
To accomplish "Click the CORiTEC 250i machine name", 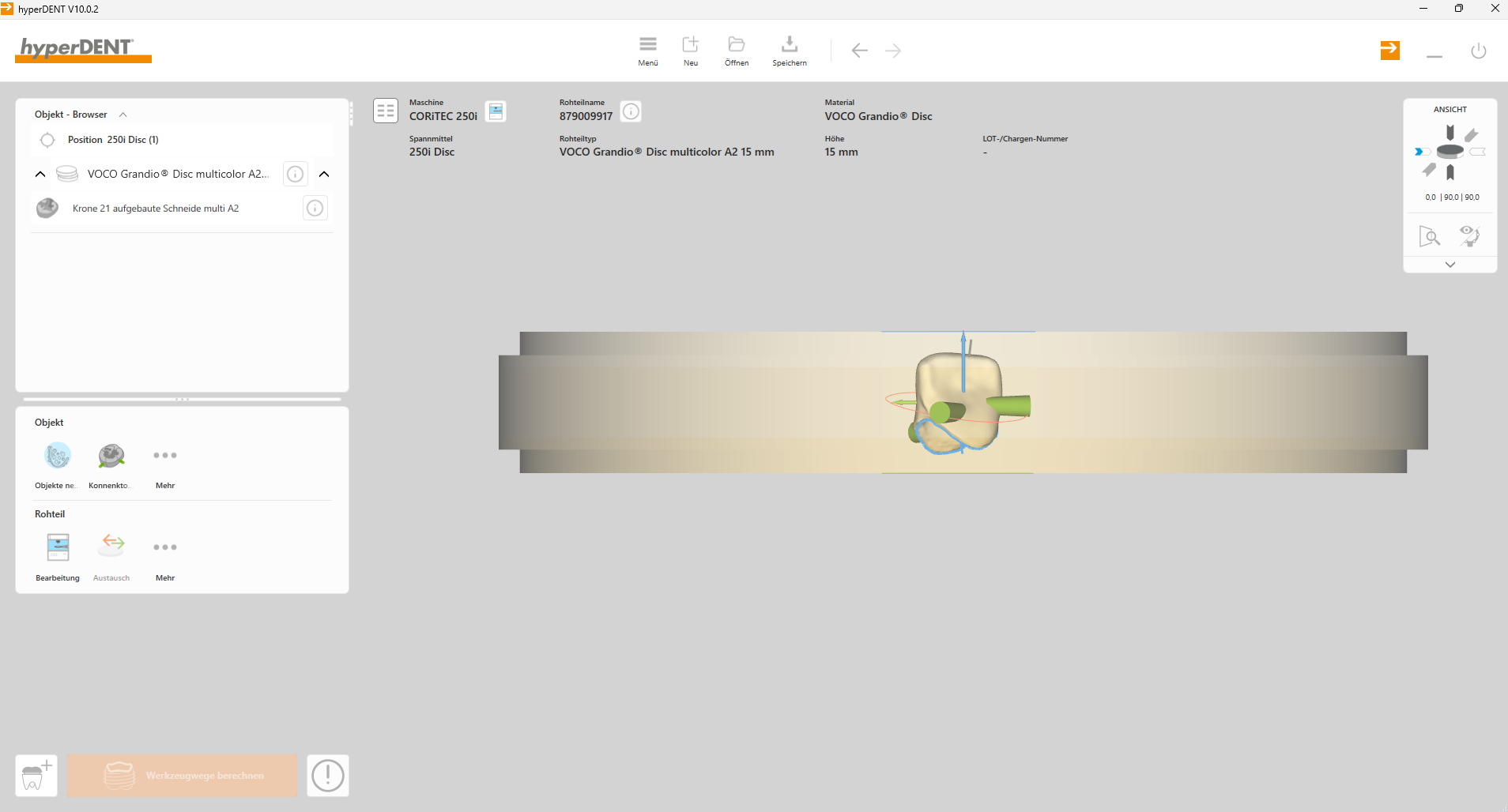I will pos(443,116).
